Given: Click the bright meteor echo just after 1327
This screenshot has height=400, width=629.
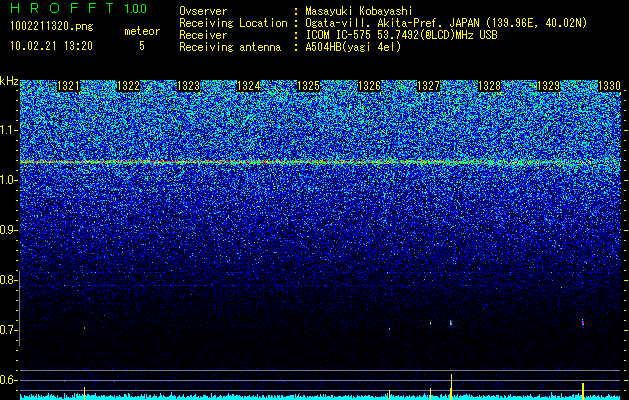Looking at the screenshot, I should pyautogui.click(x=451, y=323).
